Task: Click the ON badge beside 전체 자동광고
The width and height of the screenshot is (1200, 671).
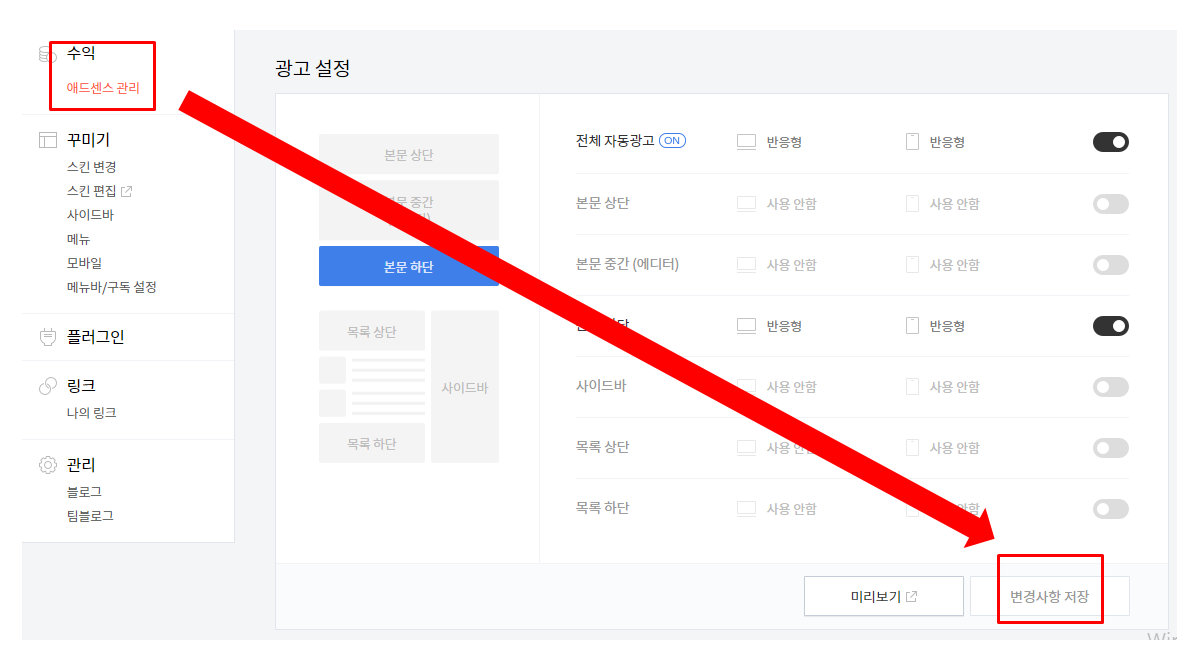Action: 672,141
